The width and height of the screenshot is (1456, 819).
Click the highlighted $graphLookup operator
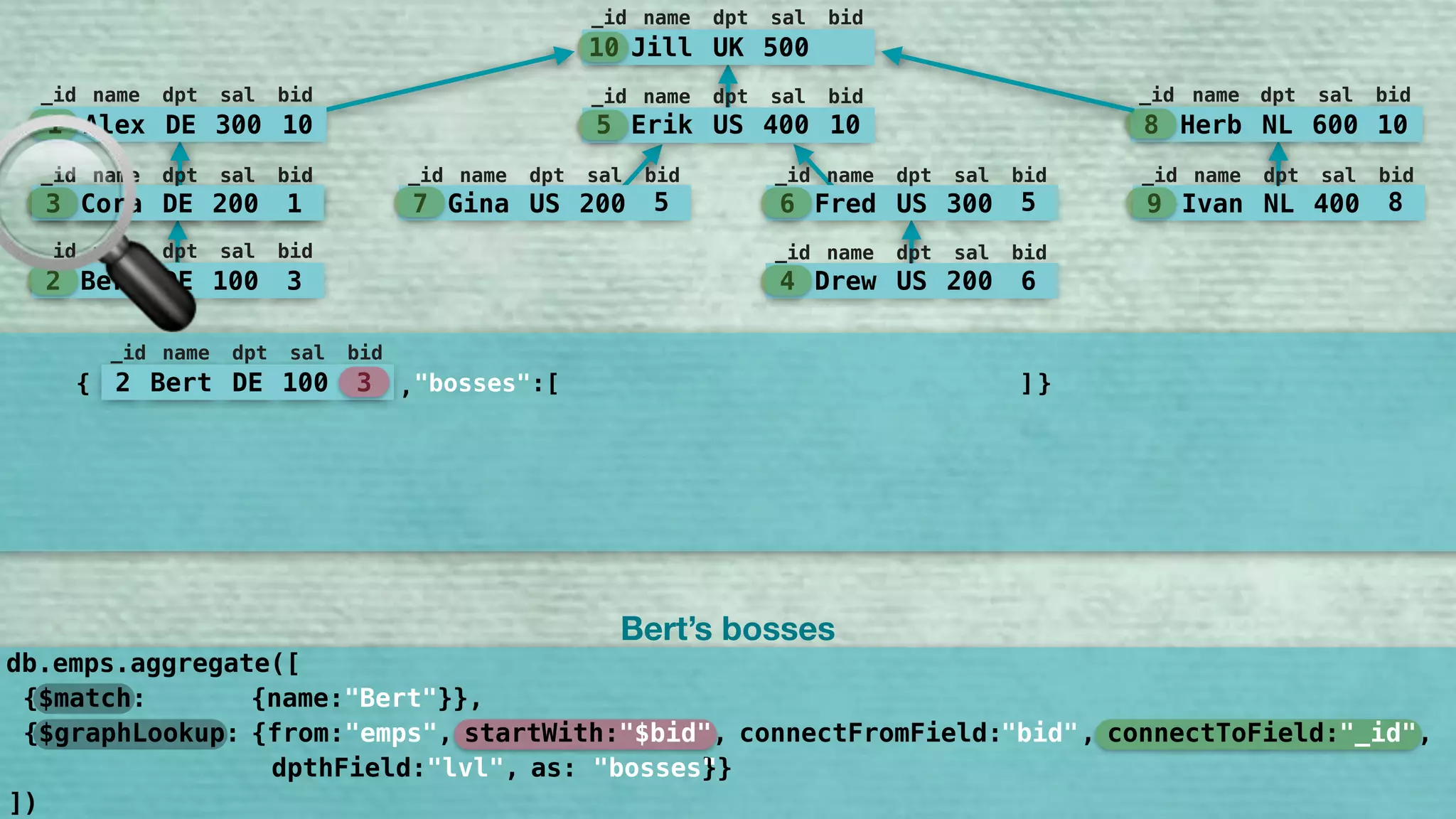click(x=131, y=733)
